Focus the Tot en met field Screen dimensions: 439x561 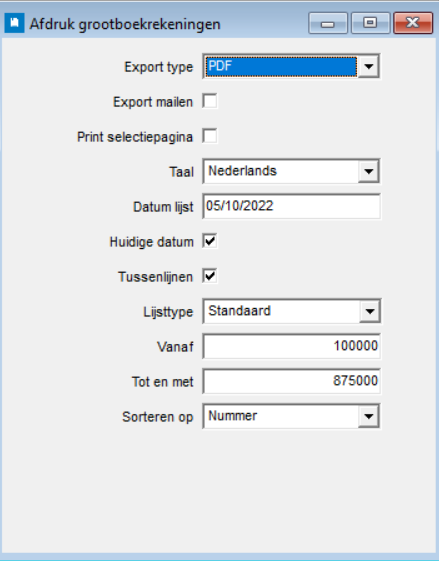pyautogui.click(x=291, y=381)
